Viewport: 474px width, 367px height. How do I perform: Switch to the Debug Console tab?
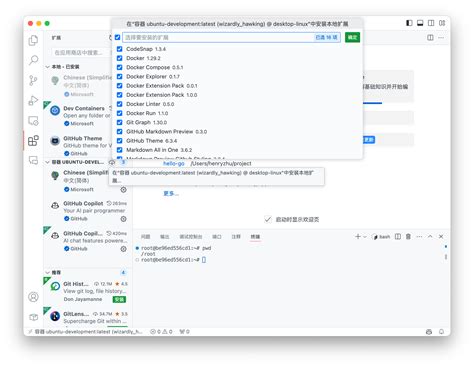click(x=191, y=237)
